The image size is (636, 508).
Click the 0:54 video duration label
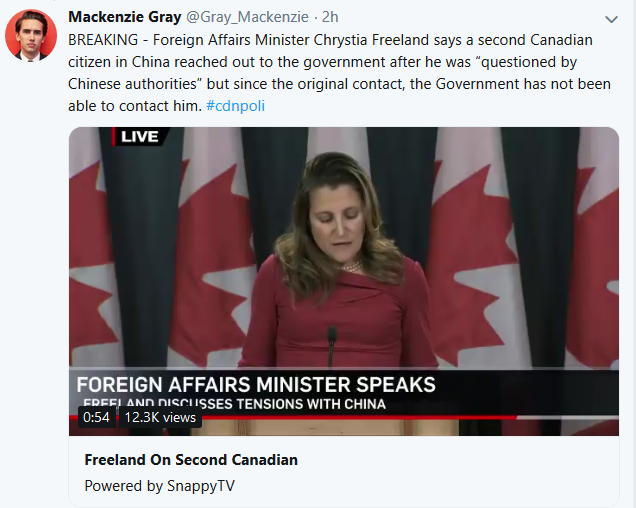pos(96,417)
